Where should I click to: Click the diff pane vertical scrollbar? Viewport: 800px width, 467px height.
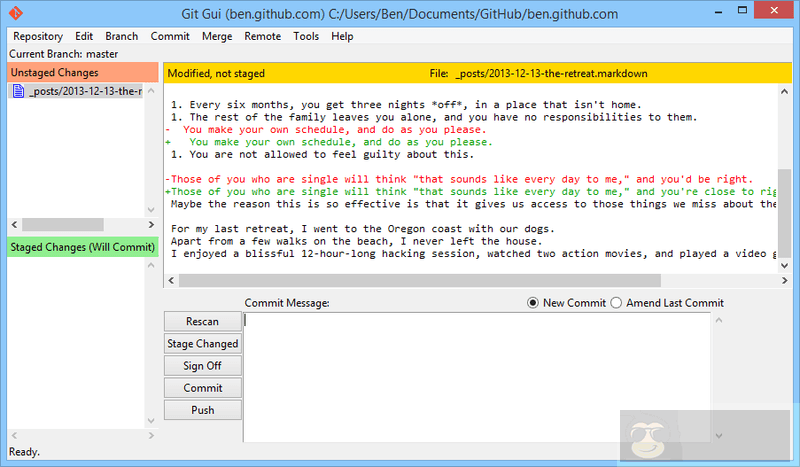pyautogui.click(x=784, y=200)
